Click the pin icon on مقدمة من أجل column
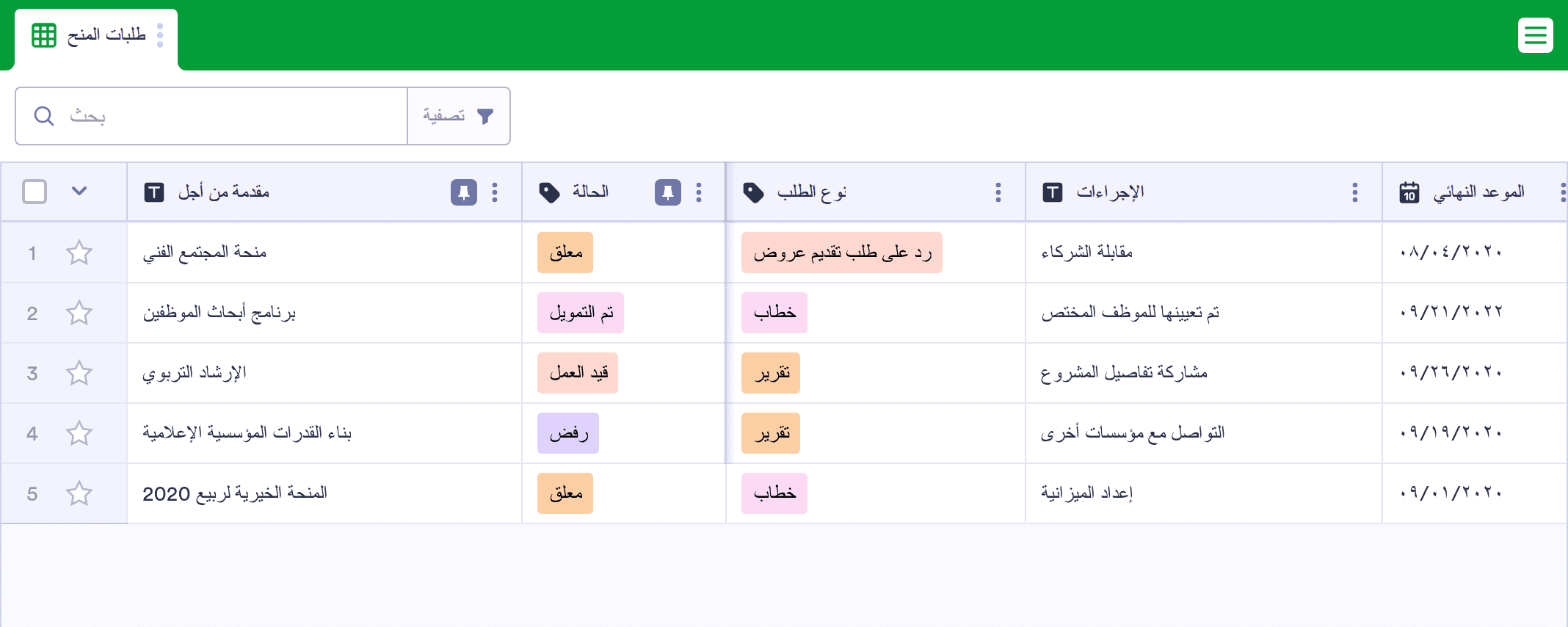The height and width of the screenshot is (627, 1568). [463, 192]
